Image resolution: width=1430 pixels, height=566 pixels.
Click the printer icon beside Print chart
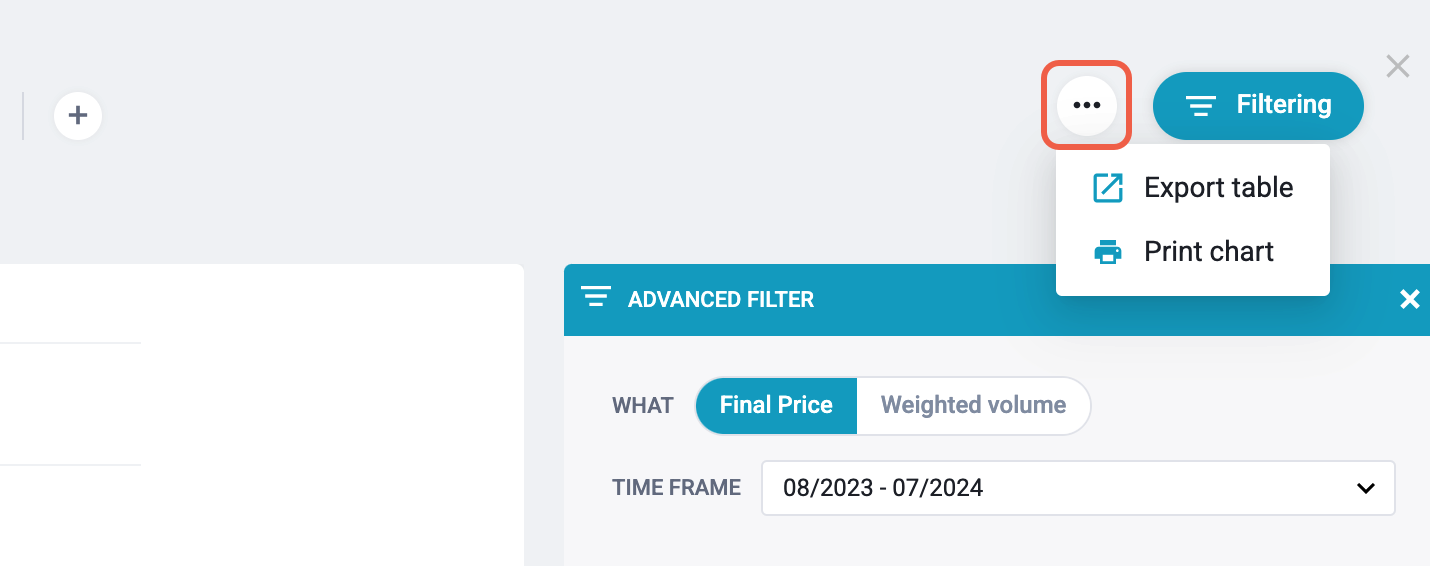pyautogui.click(x=1108, y=252)
